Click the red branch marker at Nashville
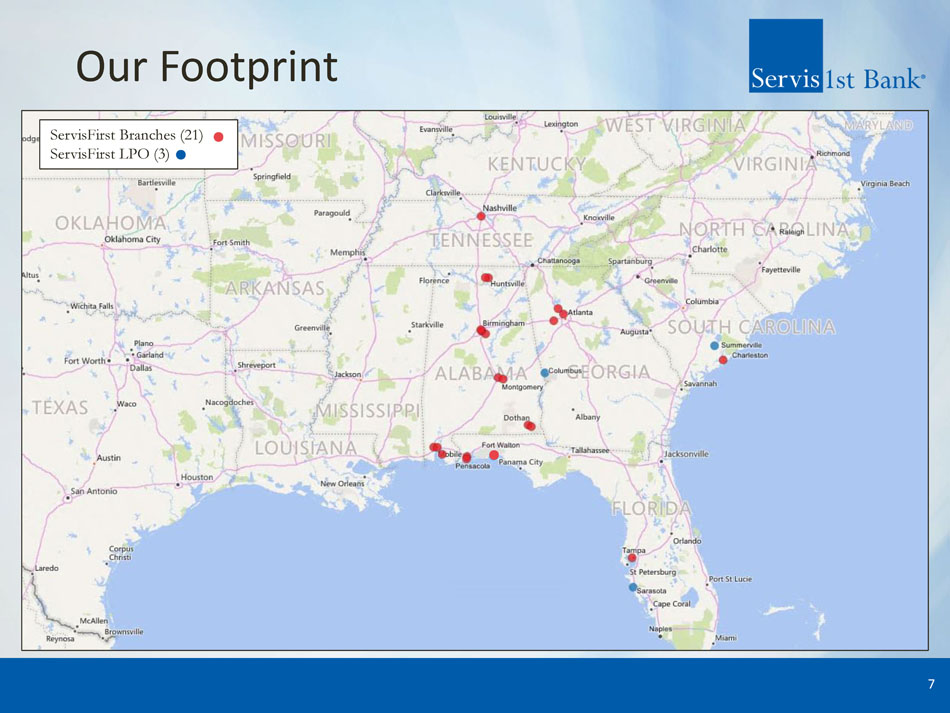Screen dimensions: 950x713 481,216
